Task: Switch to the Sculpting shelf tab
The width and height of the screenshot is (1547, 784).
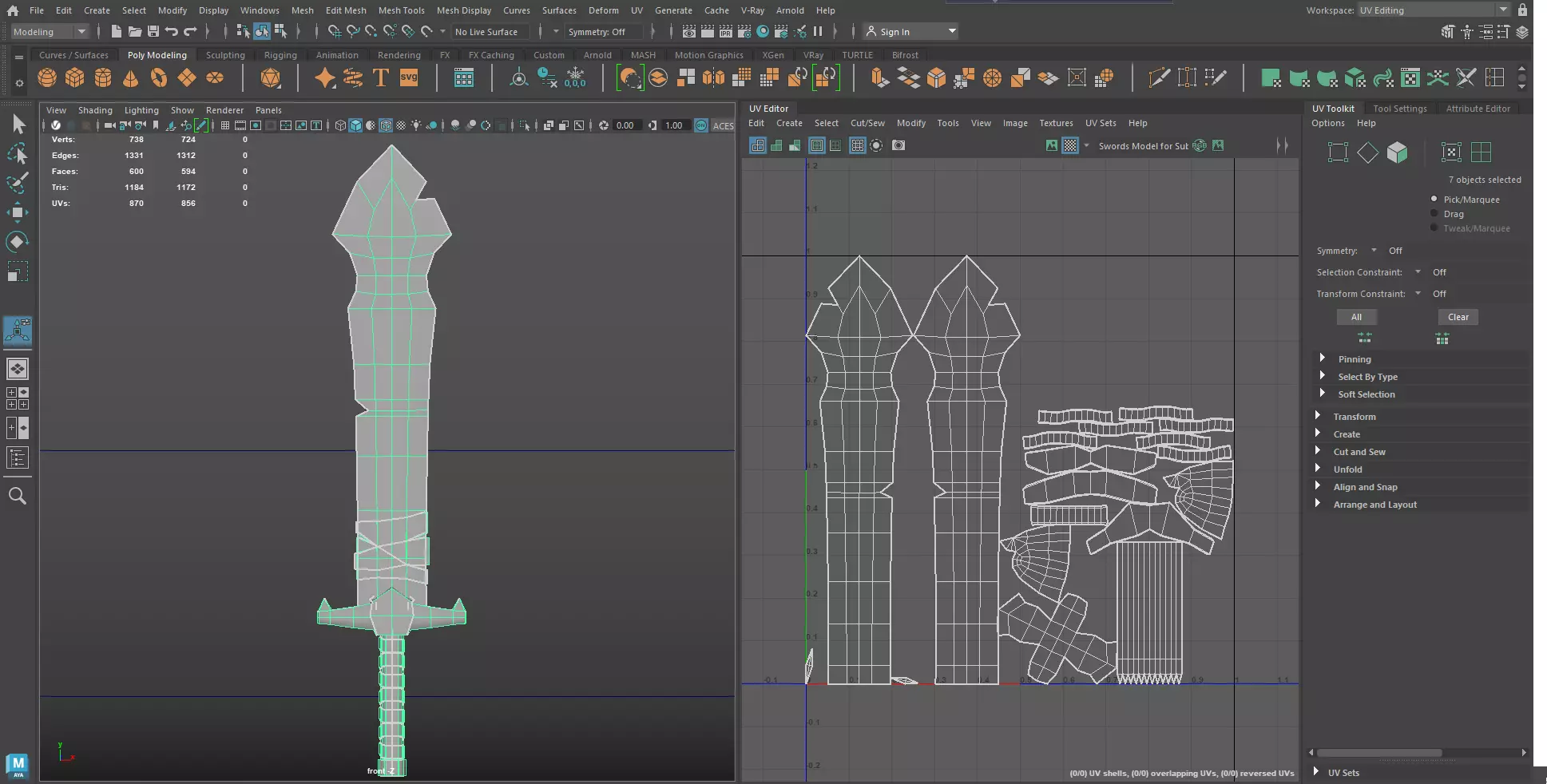Action: (225, 55)
